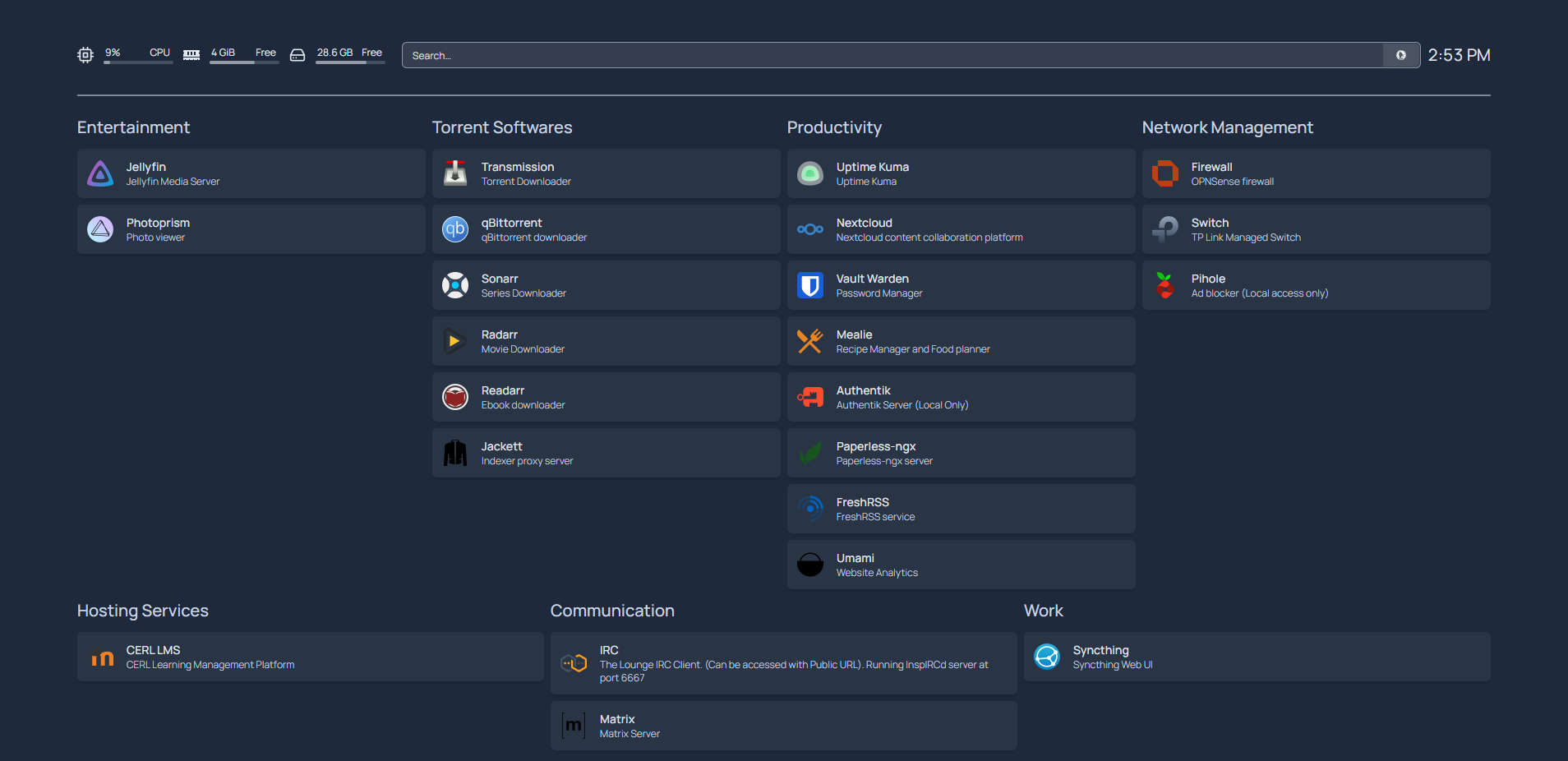The width and height of the screenshot is (1568, 761).
Task: Click the CPU usage progress bar
Action: (x=138, y=62)
